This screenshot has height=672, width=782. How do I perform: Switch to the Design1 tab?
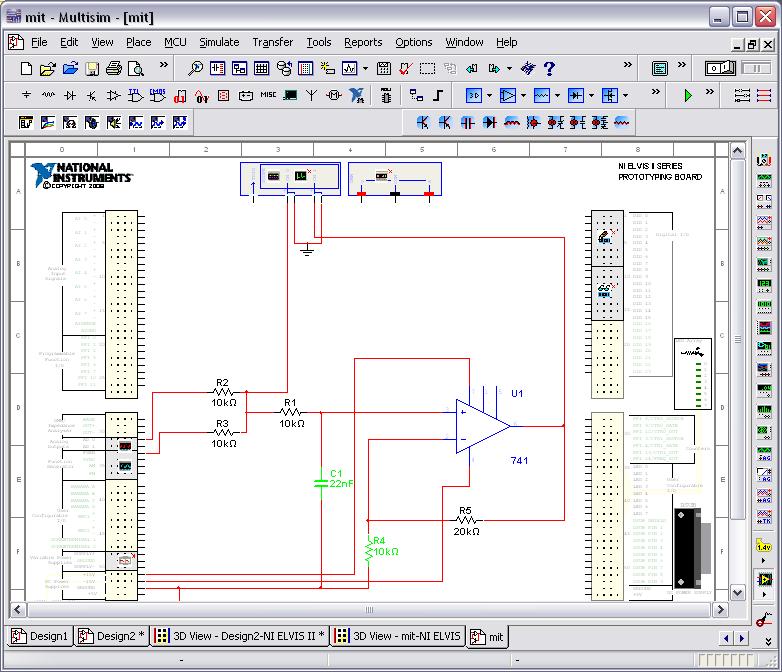tap(40, 636)
